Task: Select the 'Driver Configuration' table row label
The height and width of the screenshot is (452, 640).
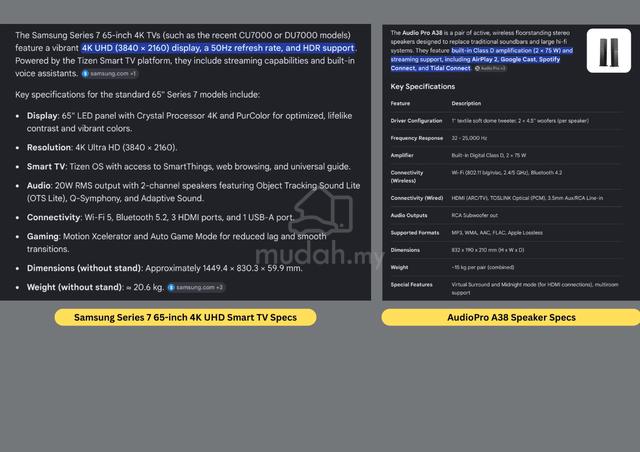Action: [416, 121]
